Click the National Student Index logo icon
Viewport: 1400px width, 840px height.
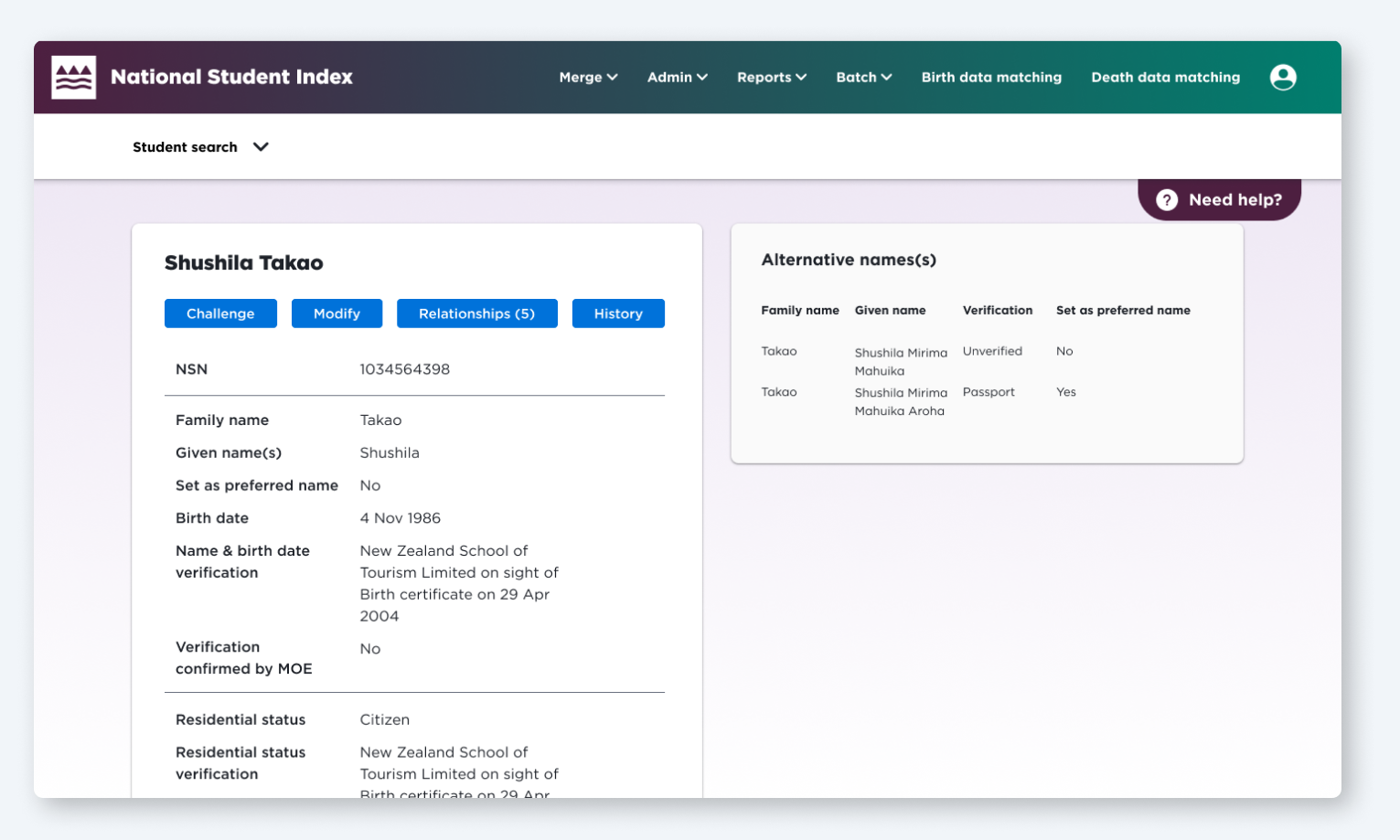[x=73, y=77]
